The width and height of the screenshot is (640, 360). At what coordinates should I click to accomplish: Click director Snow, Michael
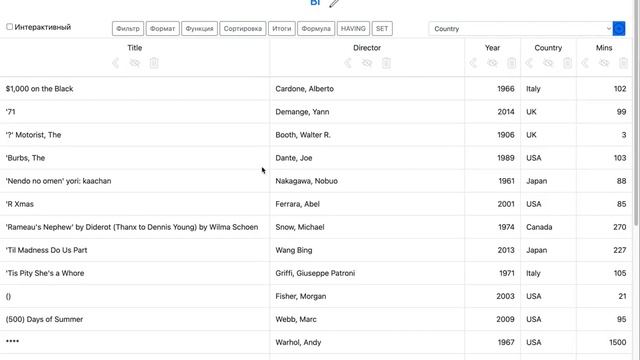point(300,227)
